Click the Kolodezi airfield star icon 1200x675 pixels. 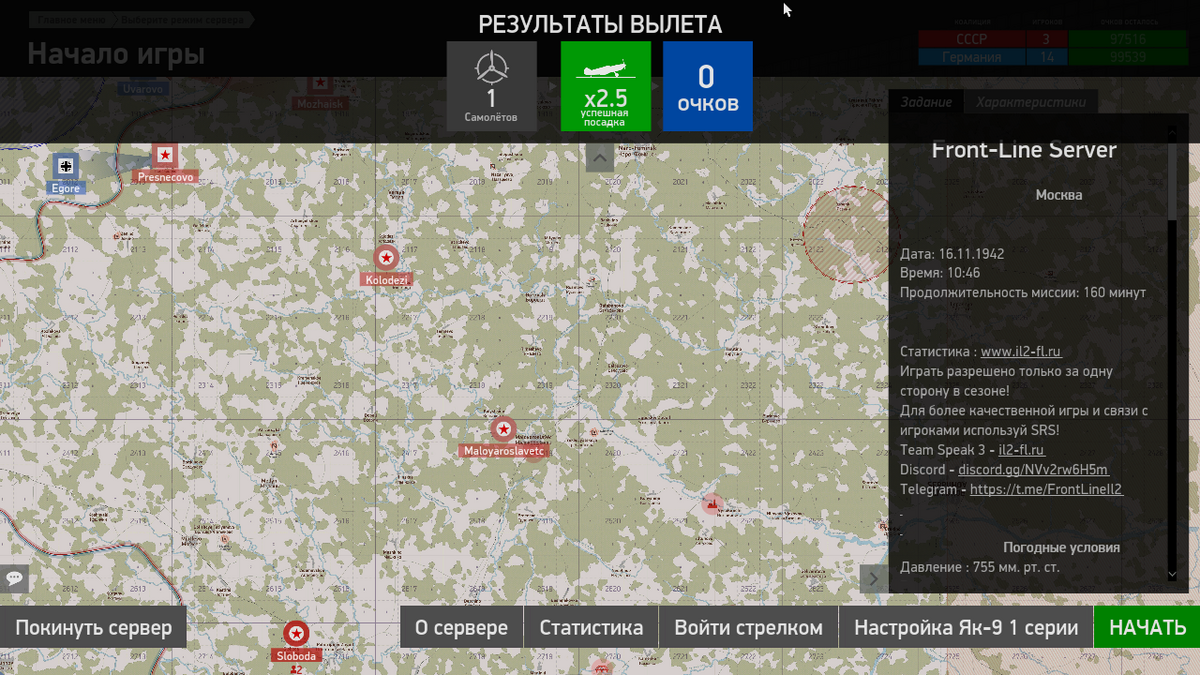(x=386, y=258)
